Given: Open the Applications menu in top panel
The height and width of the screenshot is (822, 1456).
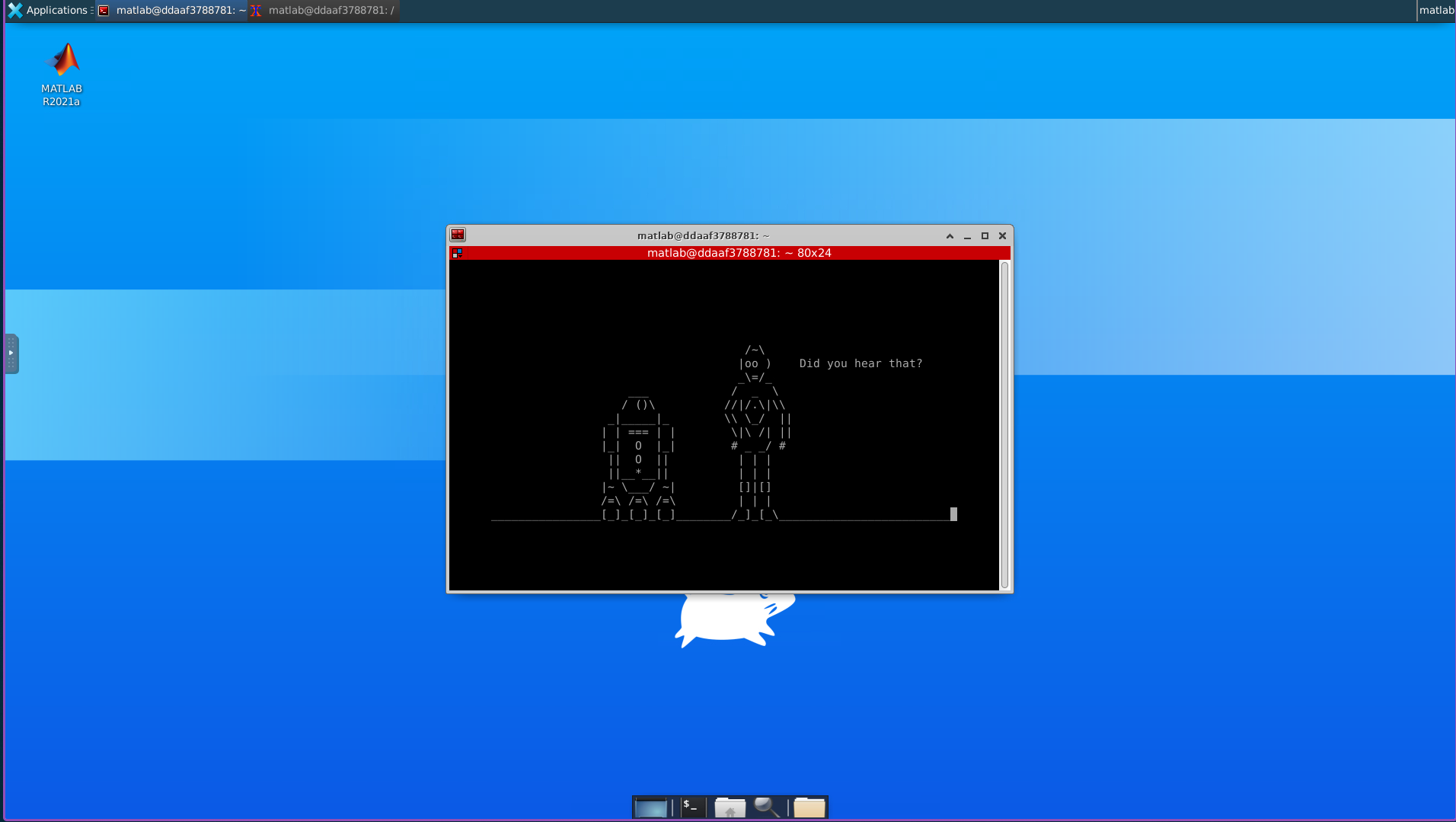Looking at the screenshot, I should click(47, 10).
